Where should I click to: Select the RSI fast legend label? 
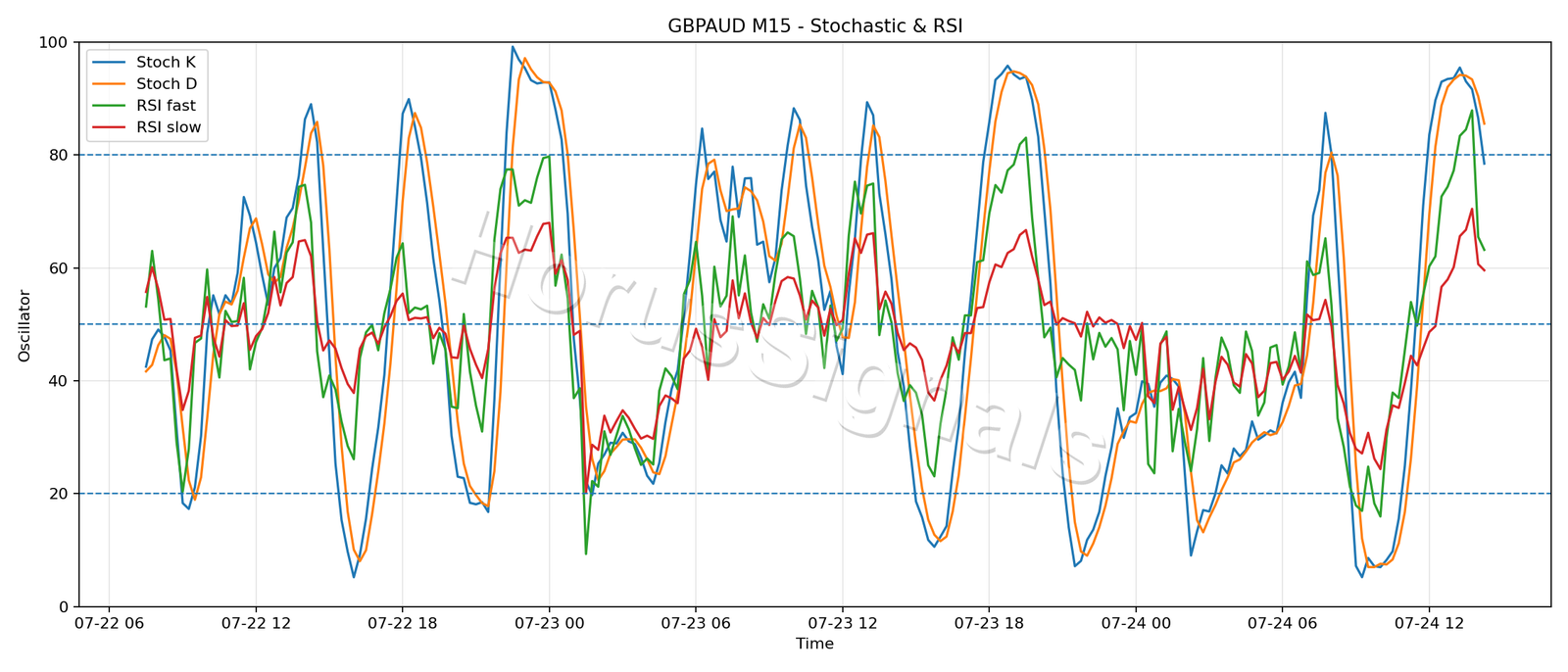pyautogui.click(x=166, y=106)
